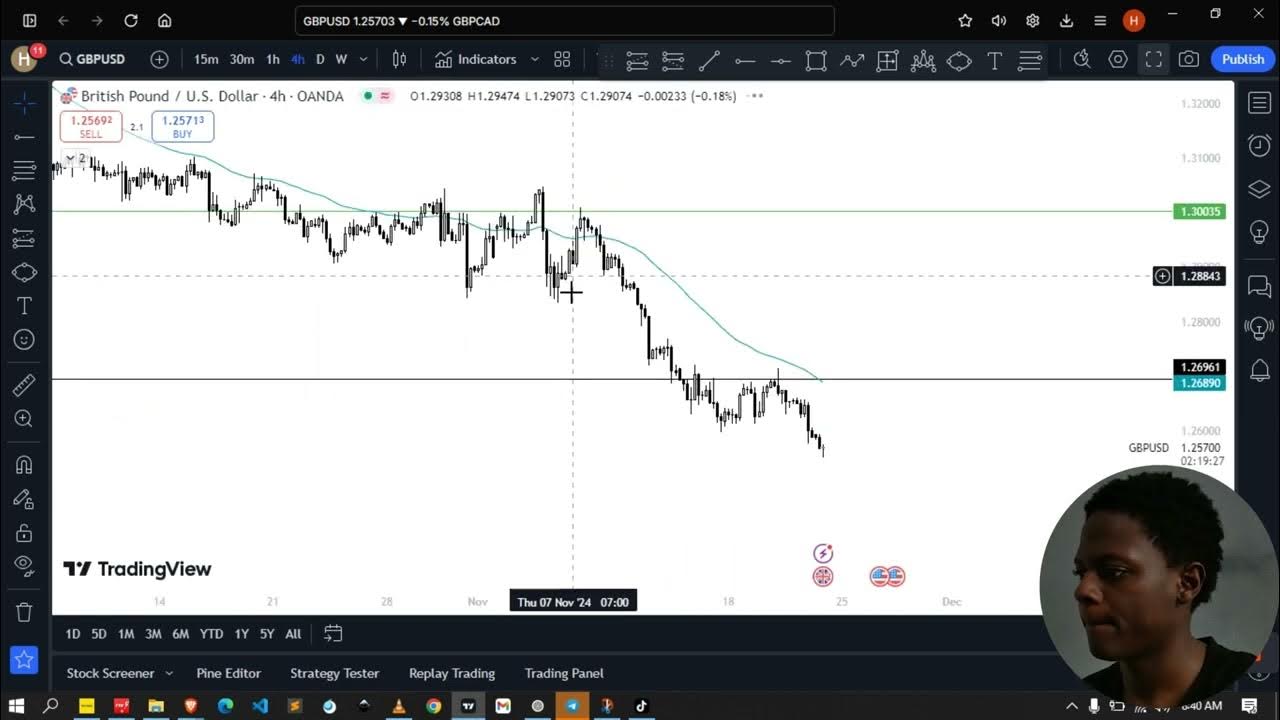Select the rectangle tool in favorites bar
1280x720 pixels.
[x=816, y=60]
